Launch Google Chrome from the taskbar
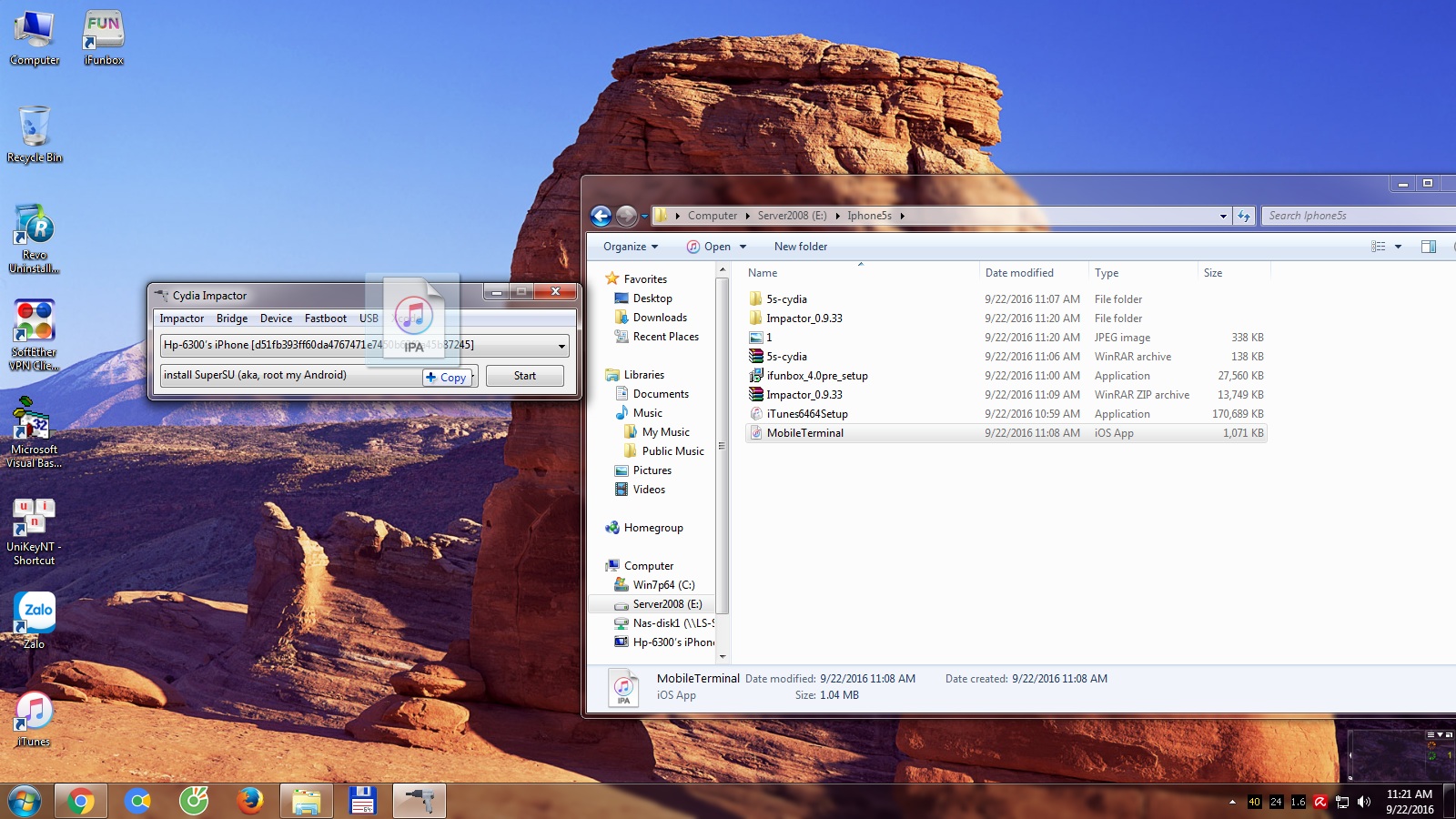The height and width of the screenshot is (819, 1456). tap(81, 802)
